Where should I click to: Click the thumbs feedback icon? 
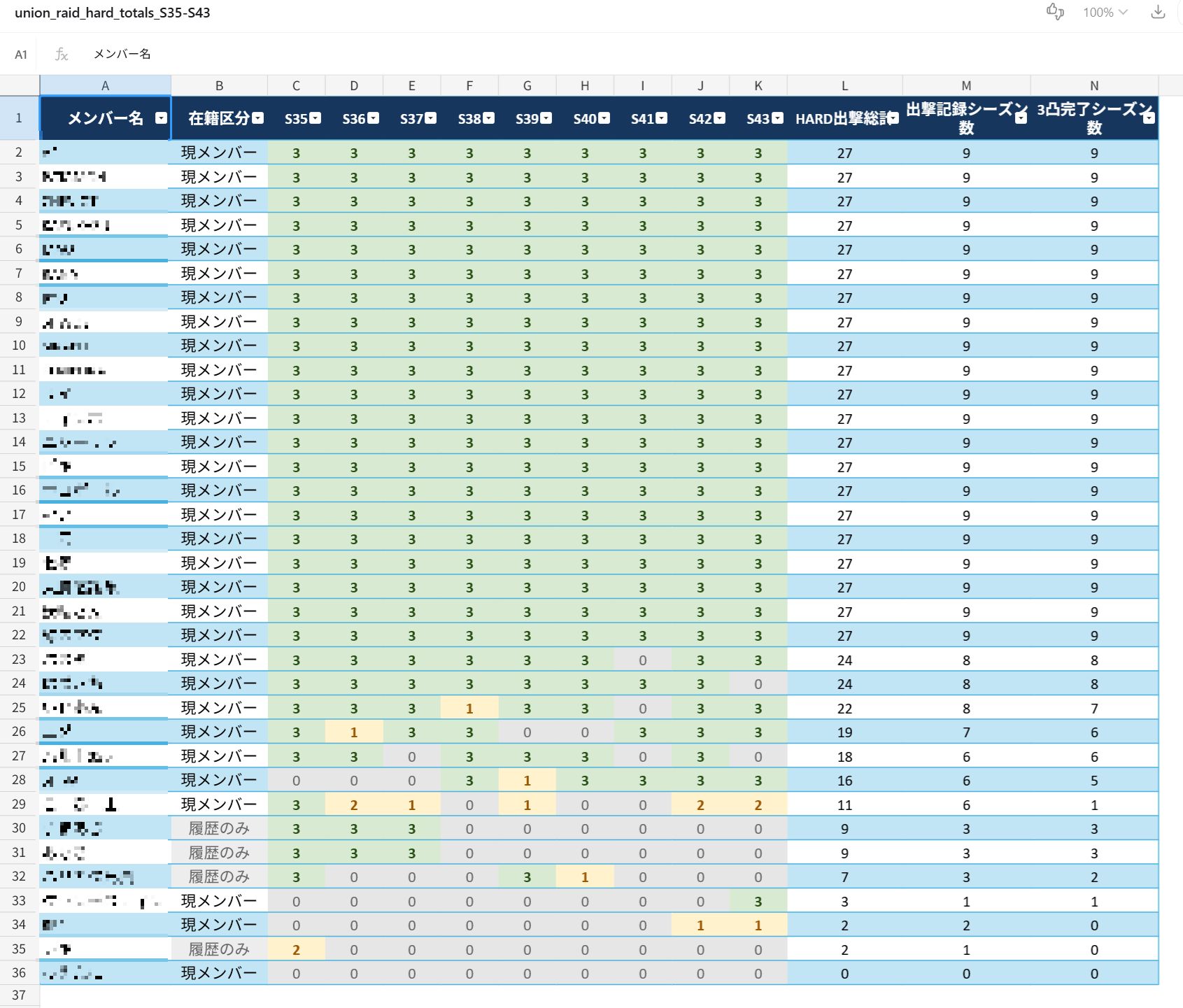pyautogui.click(x=1055, y=11)
